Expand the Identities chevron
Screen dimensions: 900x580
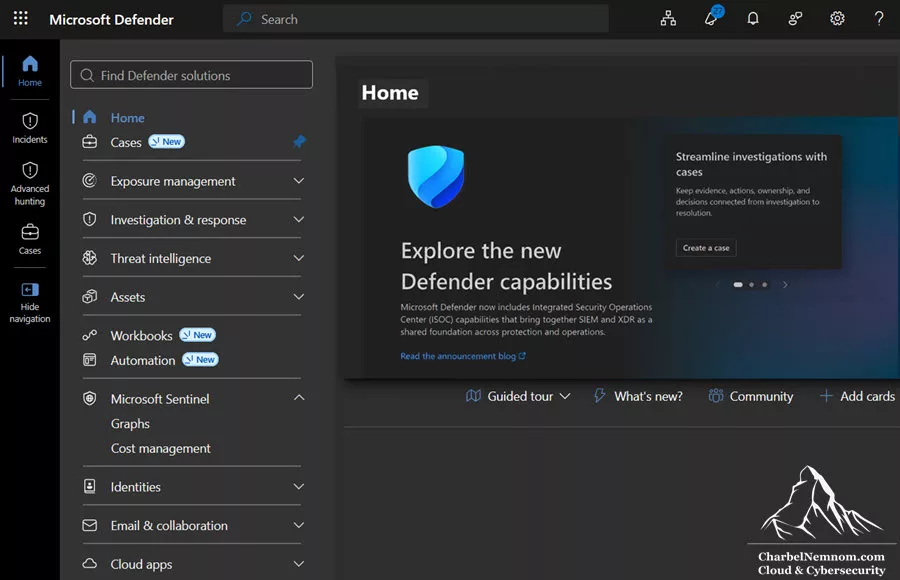pyautogui.click(x=298, y=486)
